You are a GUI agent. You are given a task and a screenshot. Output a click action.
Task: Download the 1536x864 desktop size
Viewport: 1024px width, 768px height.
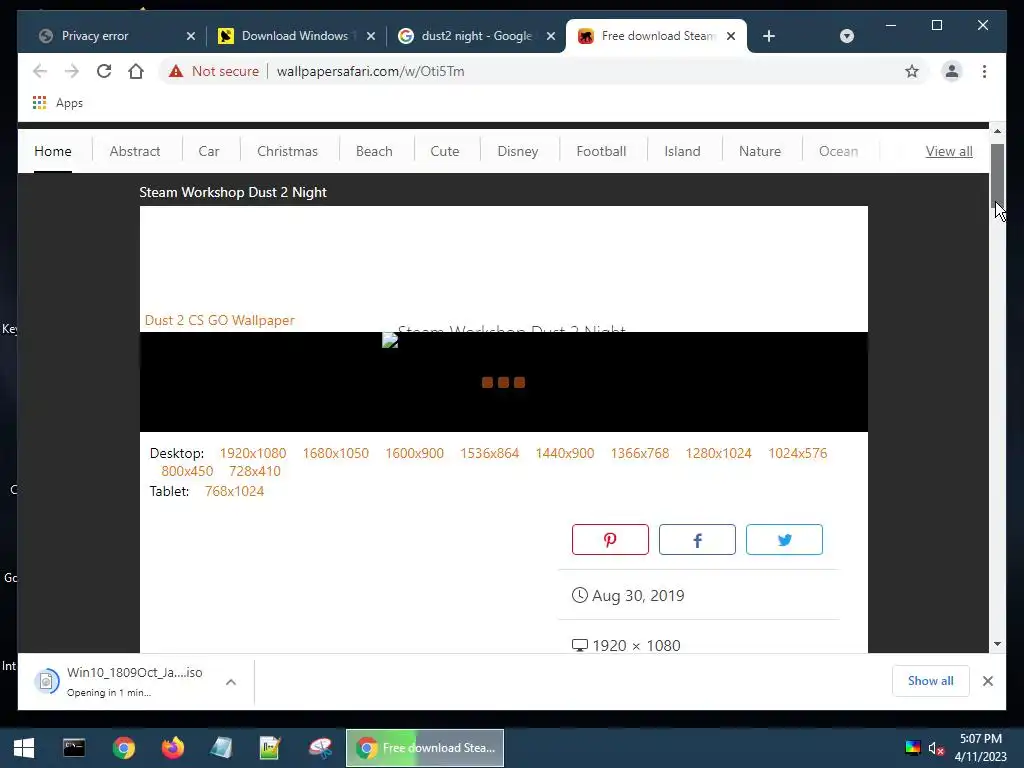(490, 453)
